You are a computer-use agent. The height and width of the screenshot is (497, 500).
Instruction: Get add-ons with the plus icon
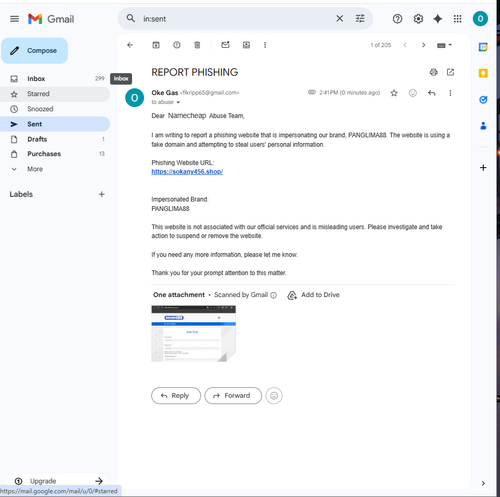point(483,167)
